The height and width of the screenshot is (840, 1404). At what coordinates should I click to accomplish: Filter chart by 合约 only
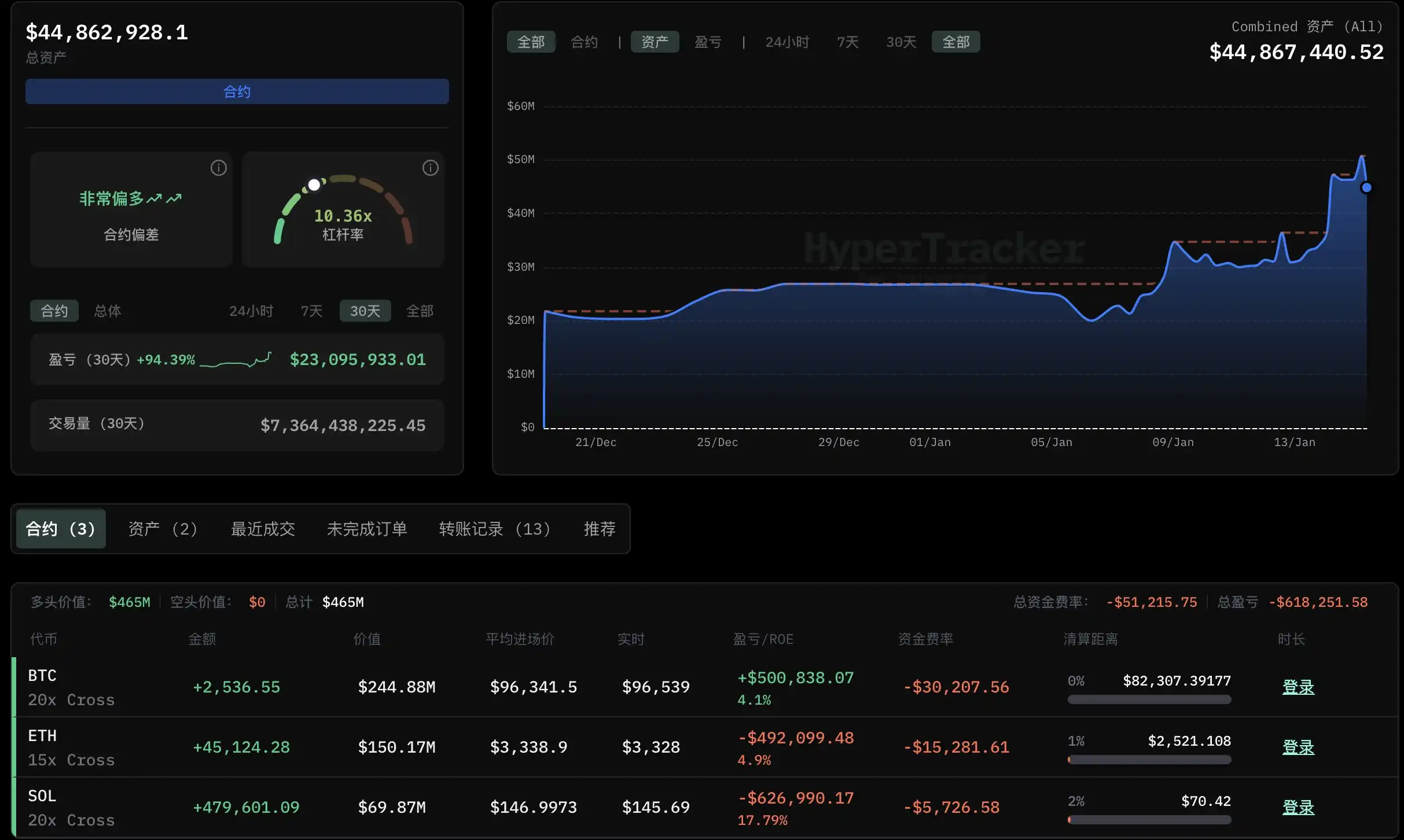[x=584, y=42]
